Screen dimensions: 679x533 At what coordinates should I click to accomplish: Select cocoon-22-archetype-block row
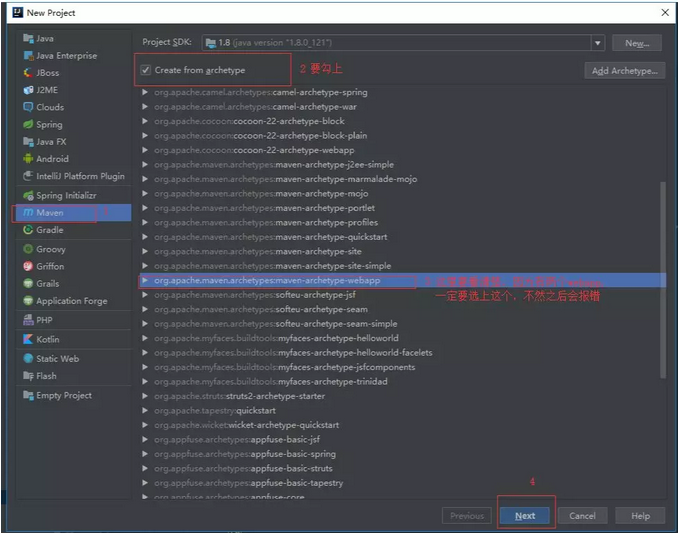(x=401, y=121)
